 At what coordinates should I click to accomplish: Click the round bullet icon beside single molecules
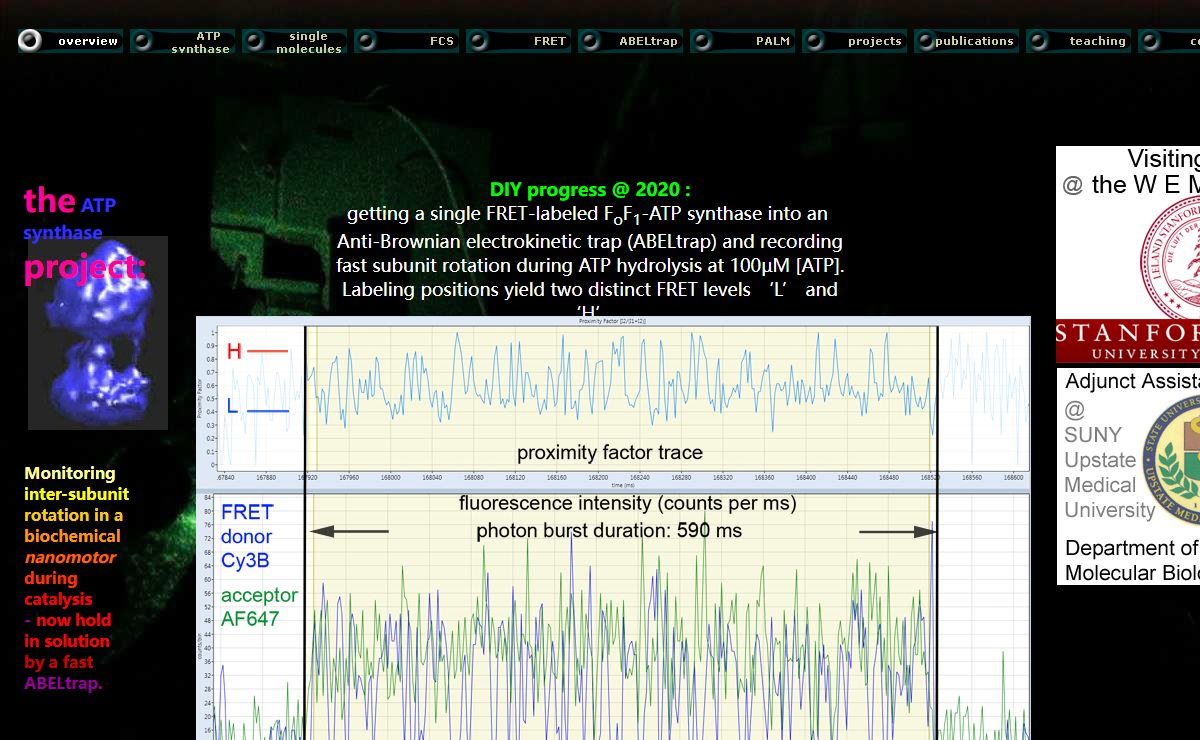[255, 41]
